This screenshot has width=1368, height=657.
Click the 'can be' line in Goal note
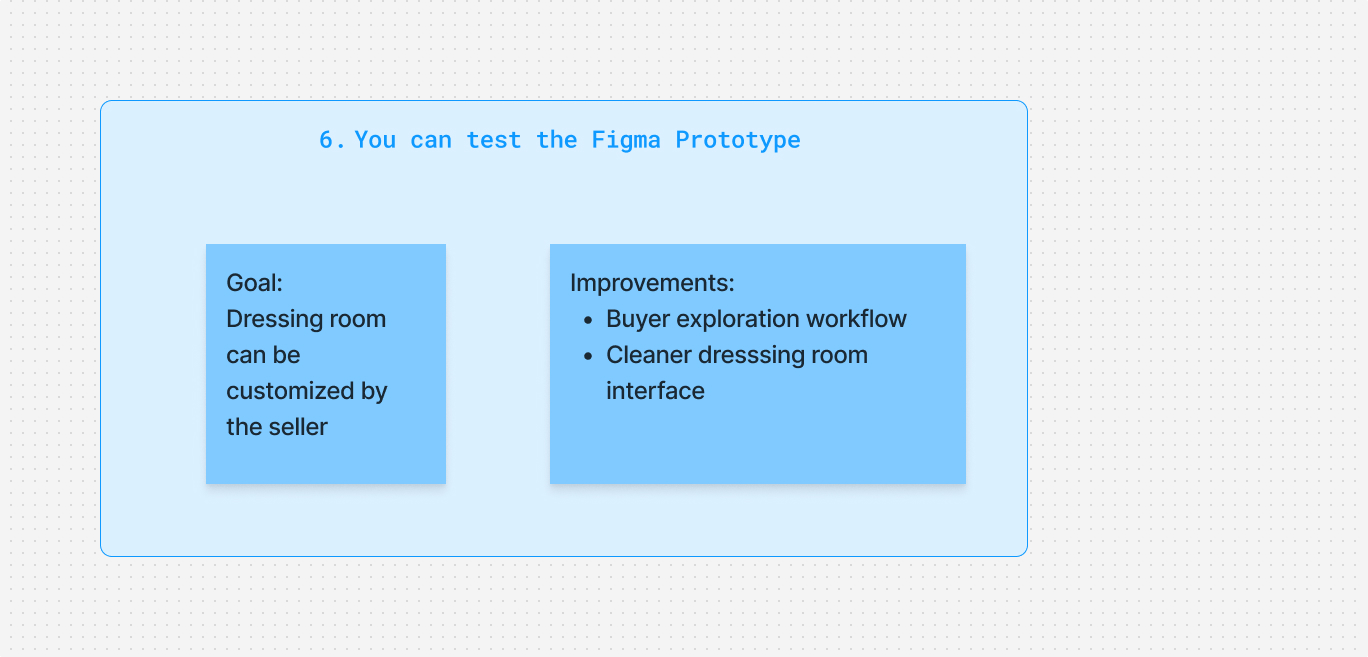click(263, 355)
